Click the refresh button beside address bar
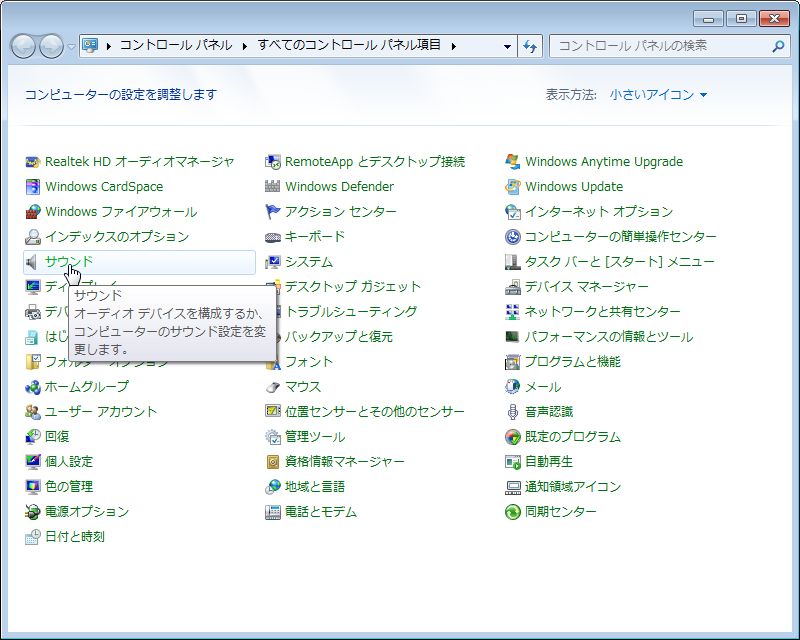 (530, 46)
